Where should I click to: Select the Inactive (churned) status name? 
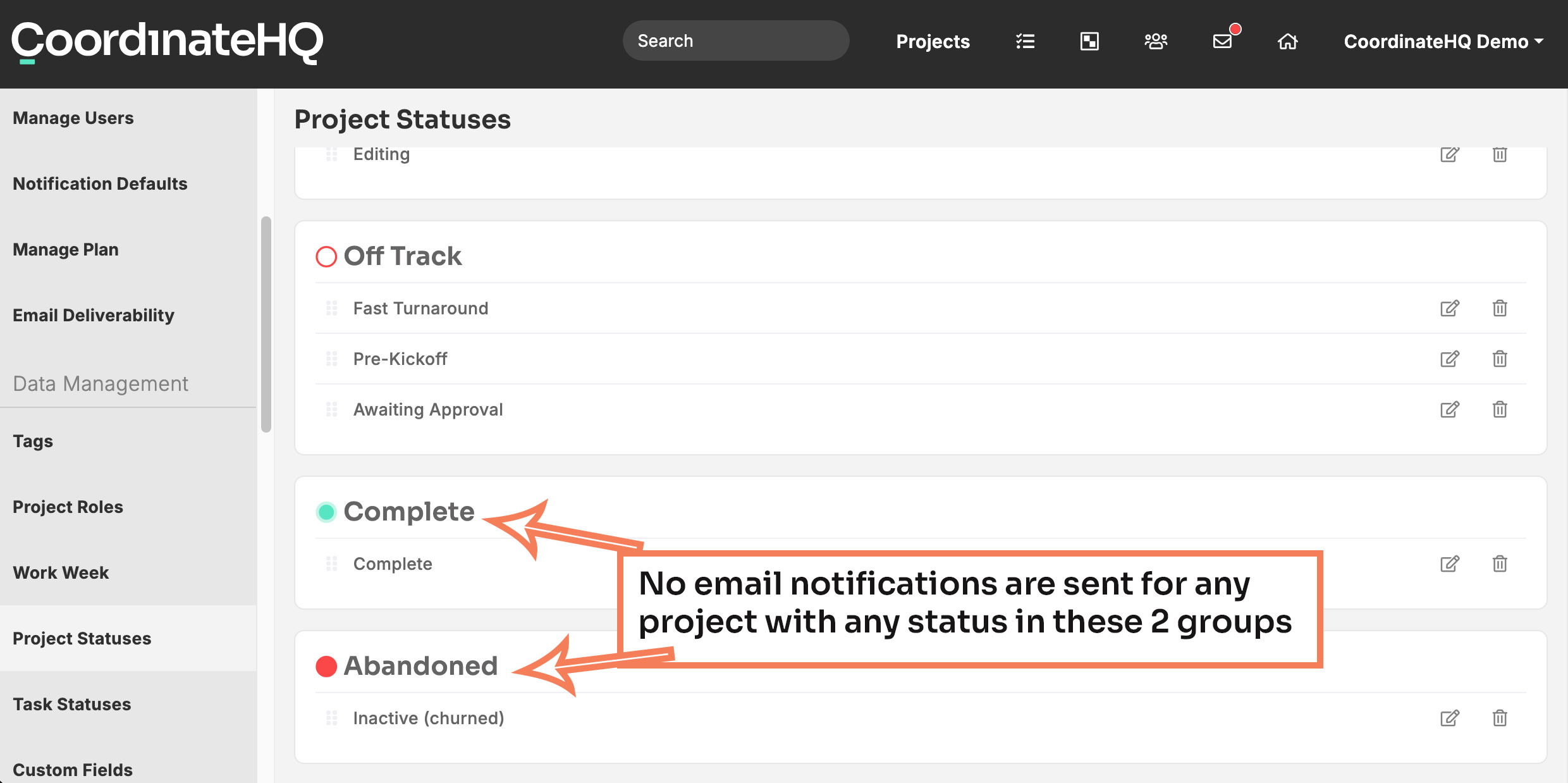click(x=429, y=718)
